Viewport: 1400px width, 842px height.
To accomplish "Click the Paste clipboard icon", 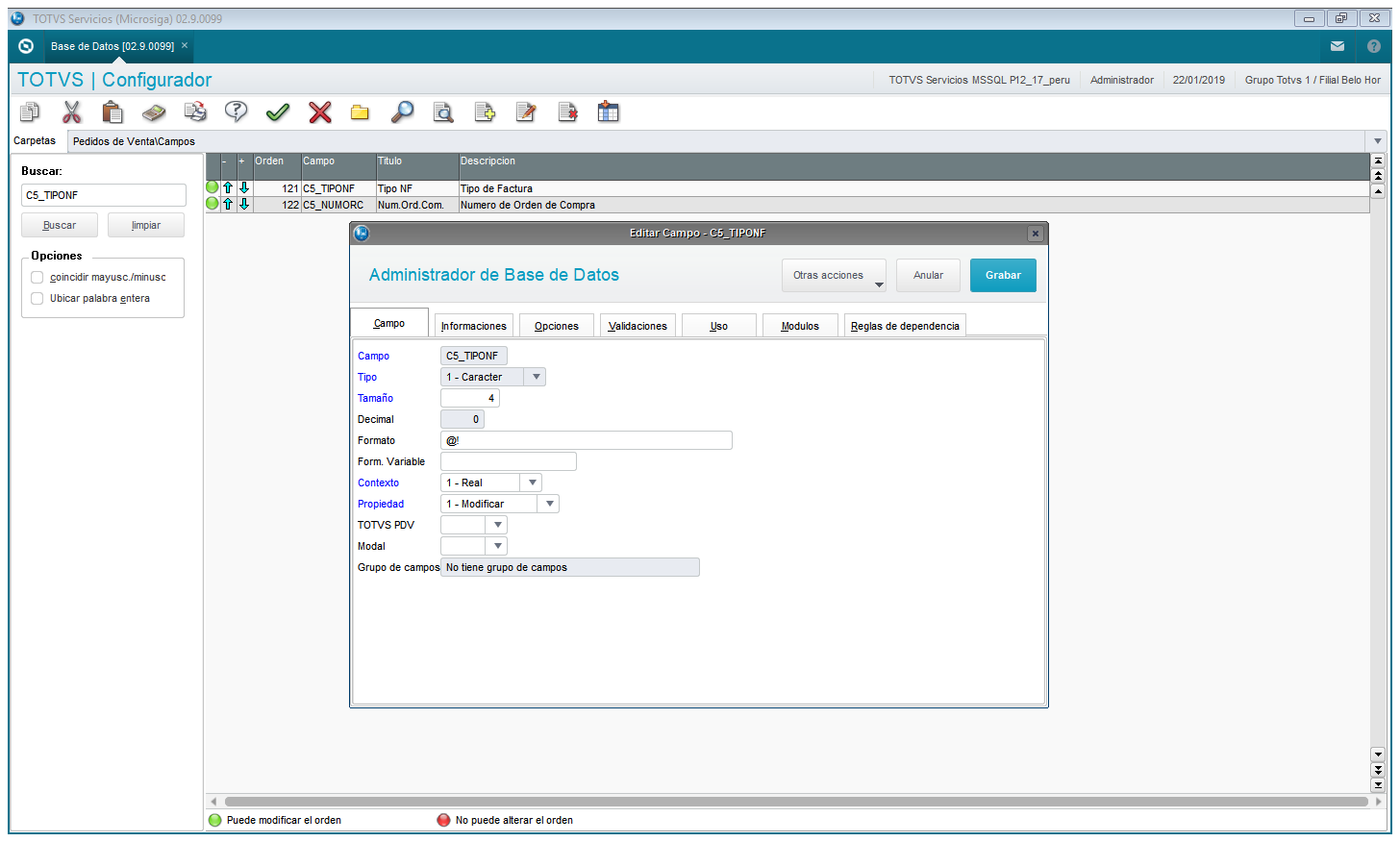I will (112, 112).
